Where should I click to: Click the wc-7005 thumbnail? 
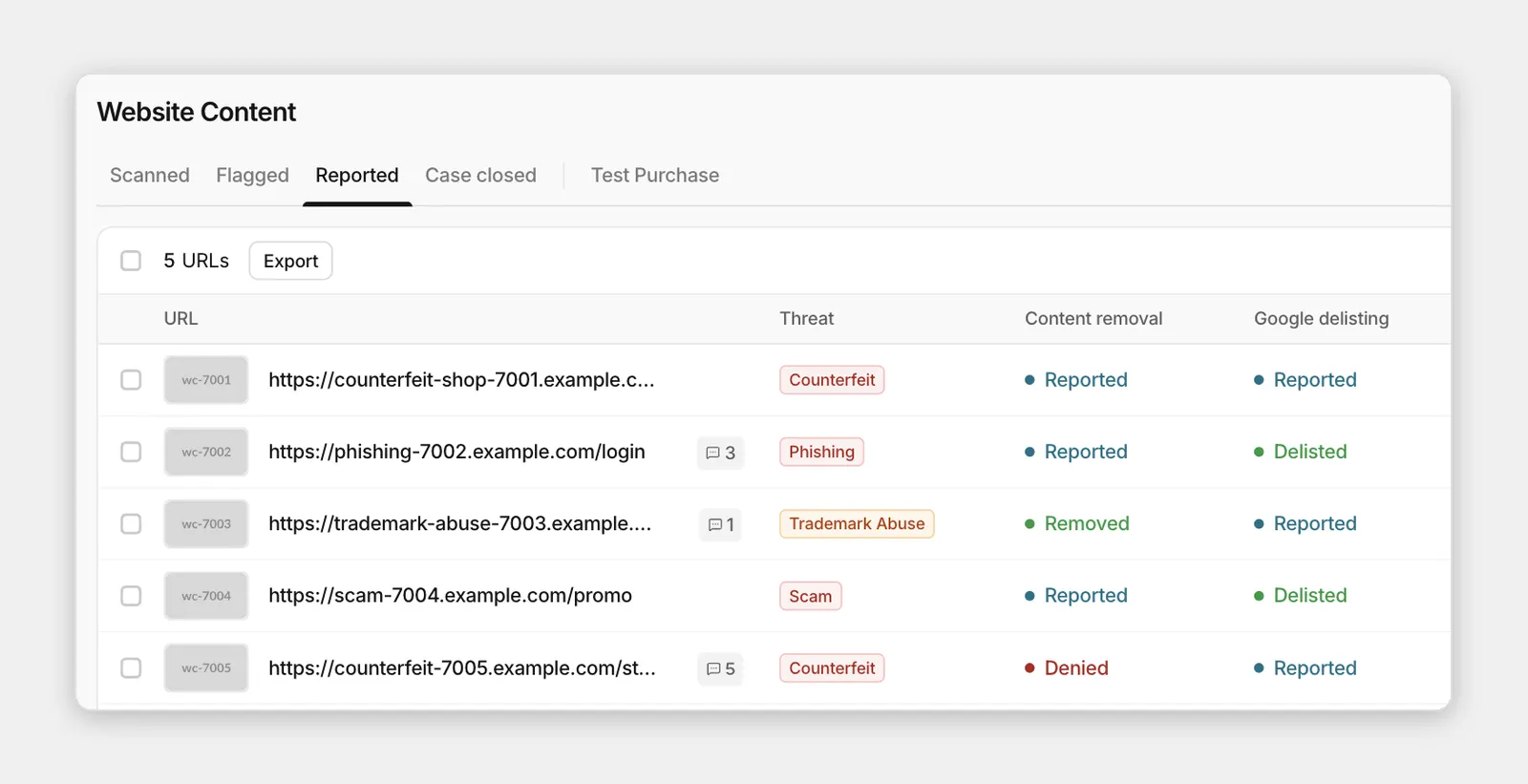pos(206,667)
